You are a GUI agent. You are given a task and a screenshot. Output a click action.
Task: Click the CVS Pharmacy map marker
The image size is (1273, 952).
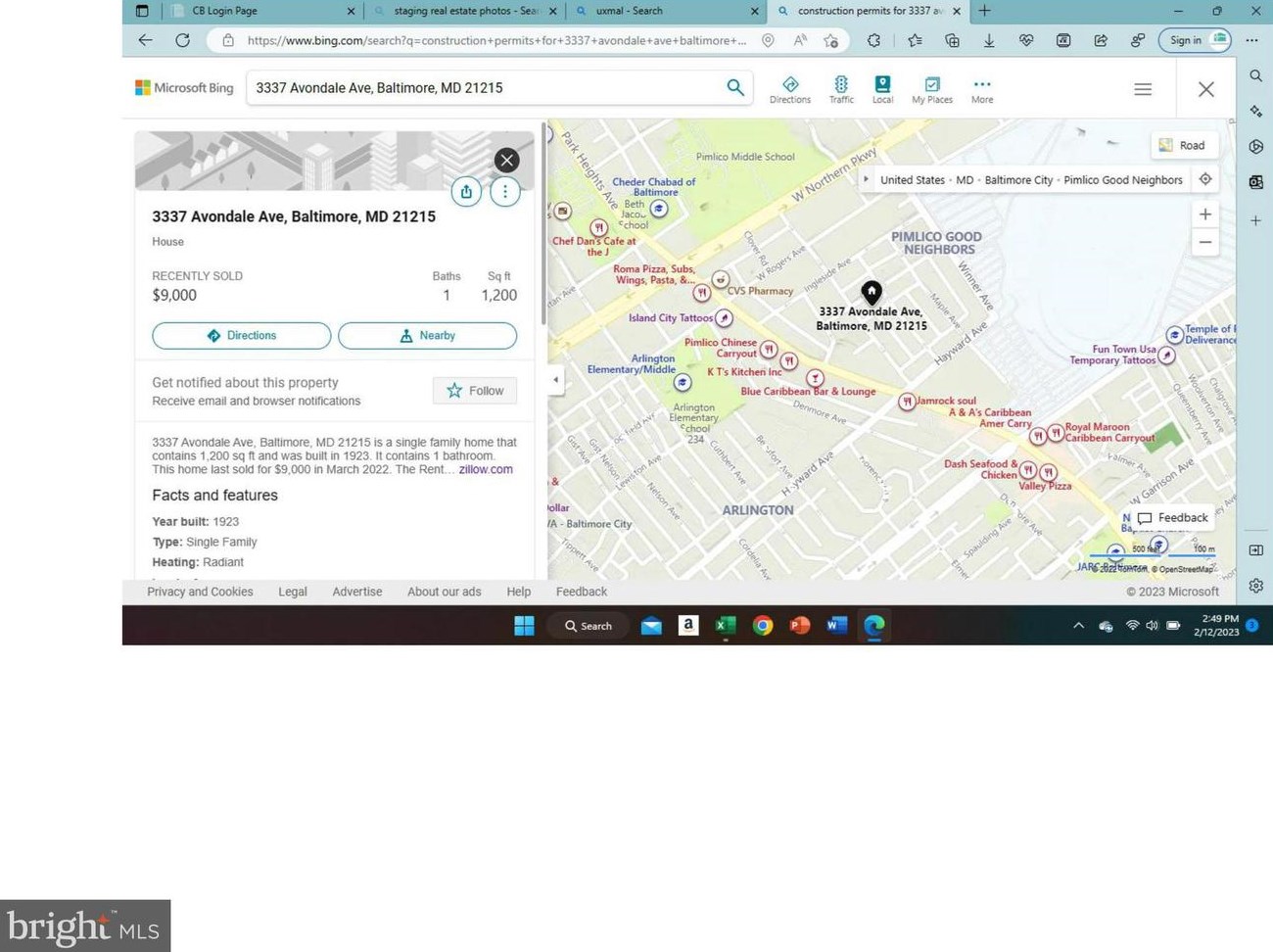(721, 280)
